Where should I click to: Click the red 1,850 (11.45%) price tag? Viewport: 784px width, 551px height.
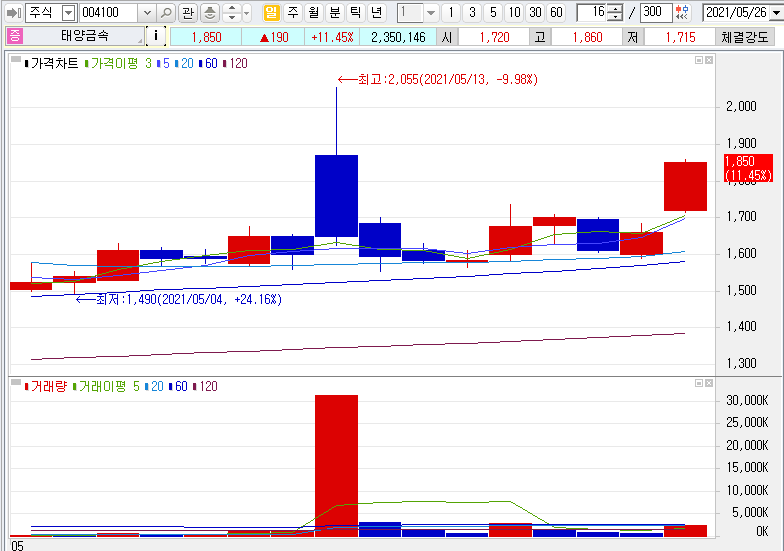point(748,168)
